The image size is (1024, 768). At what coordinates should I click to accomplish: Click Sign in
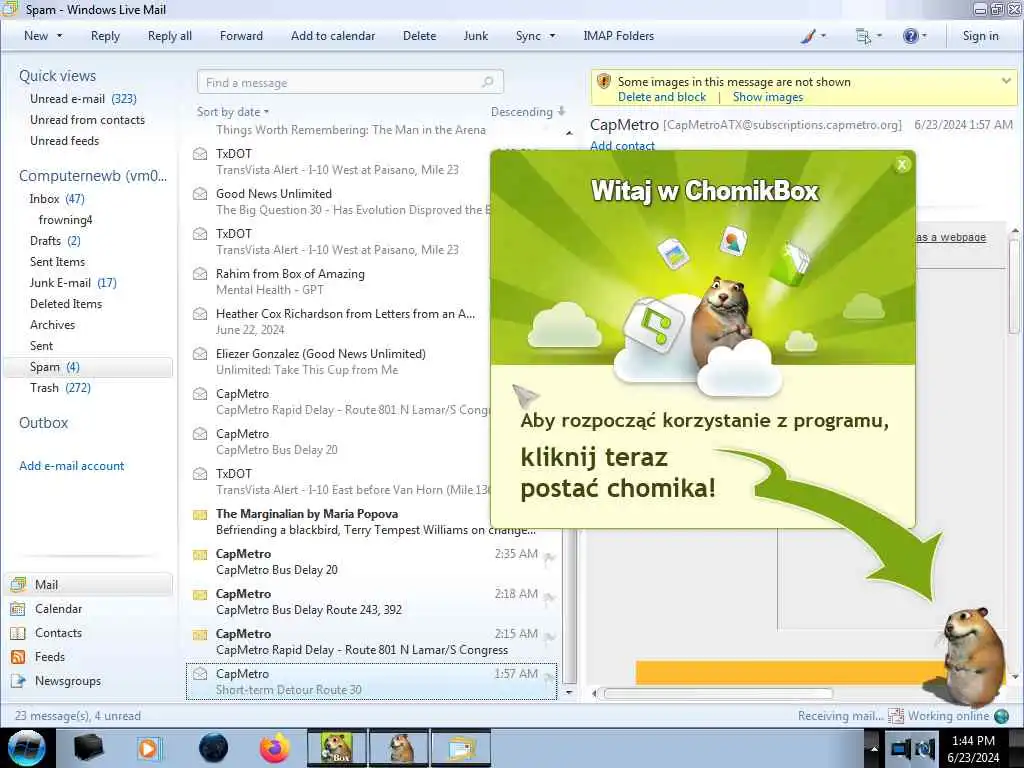[x=980, y=36]
